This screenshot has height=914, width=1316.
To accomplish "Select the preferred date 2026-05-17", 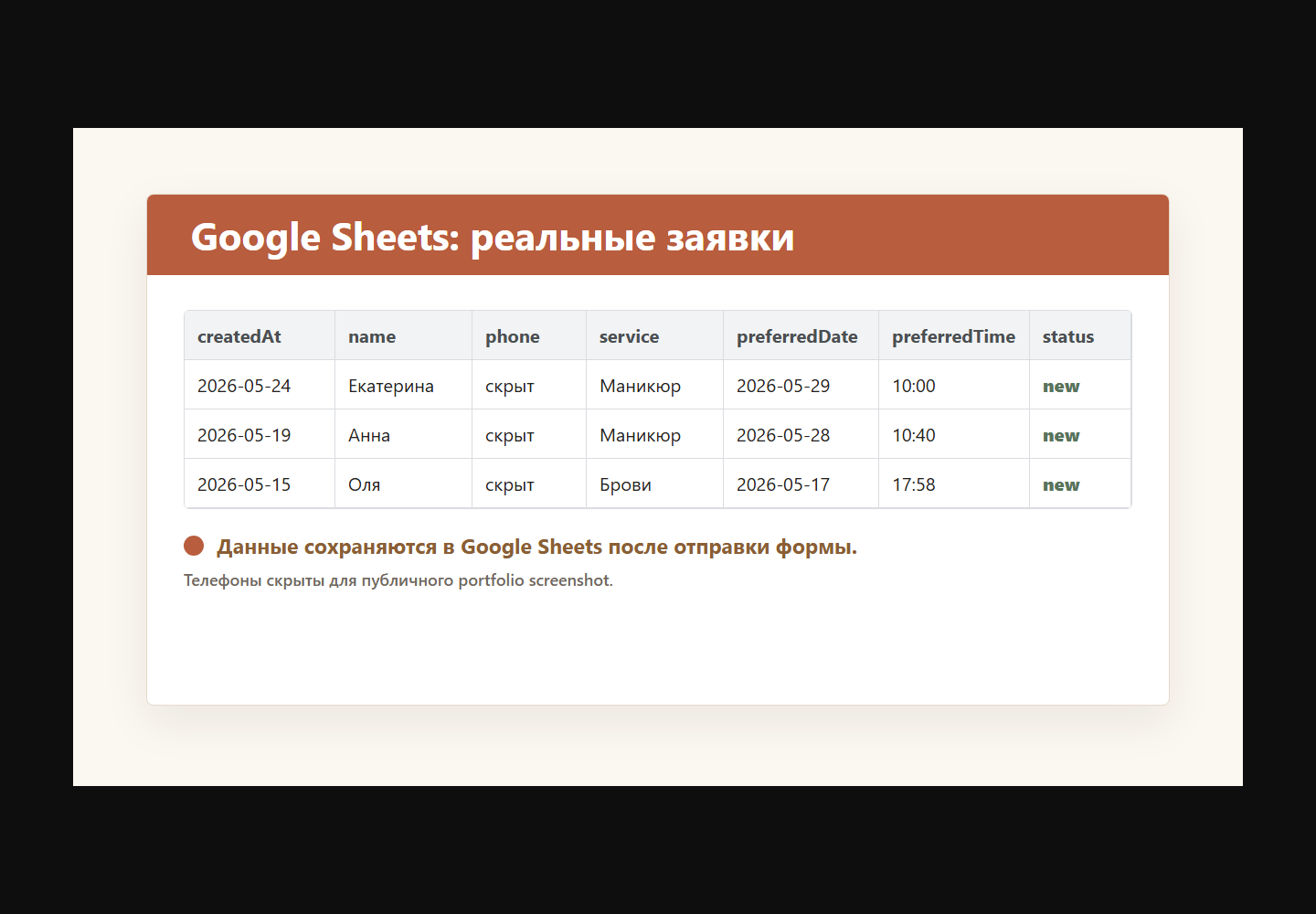I will coord(801,484).
